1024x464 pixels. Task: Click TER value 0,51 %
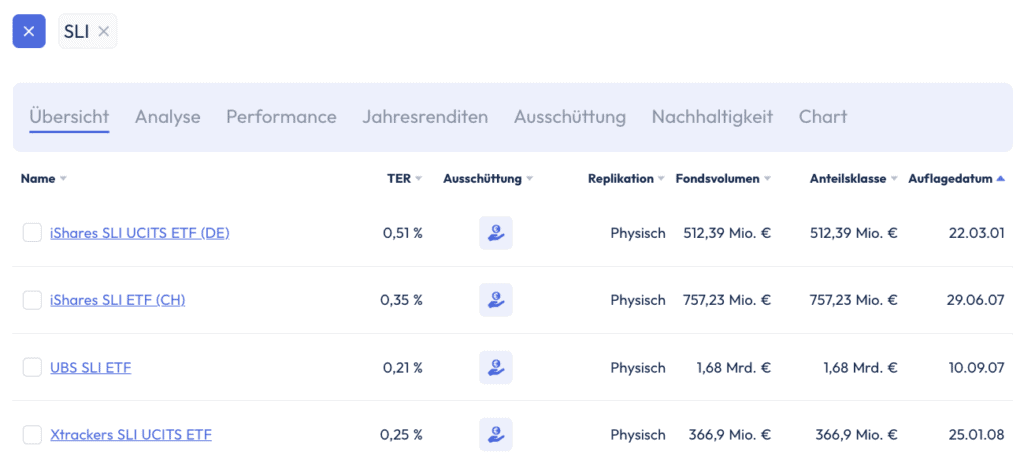[403, 233]
